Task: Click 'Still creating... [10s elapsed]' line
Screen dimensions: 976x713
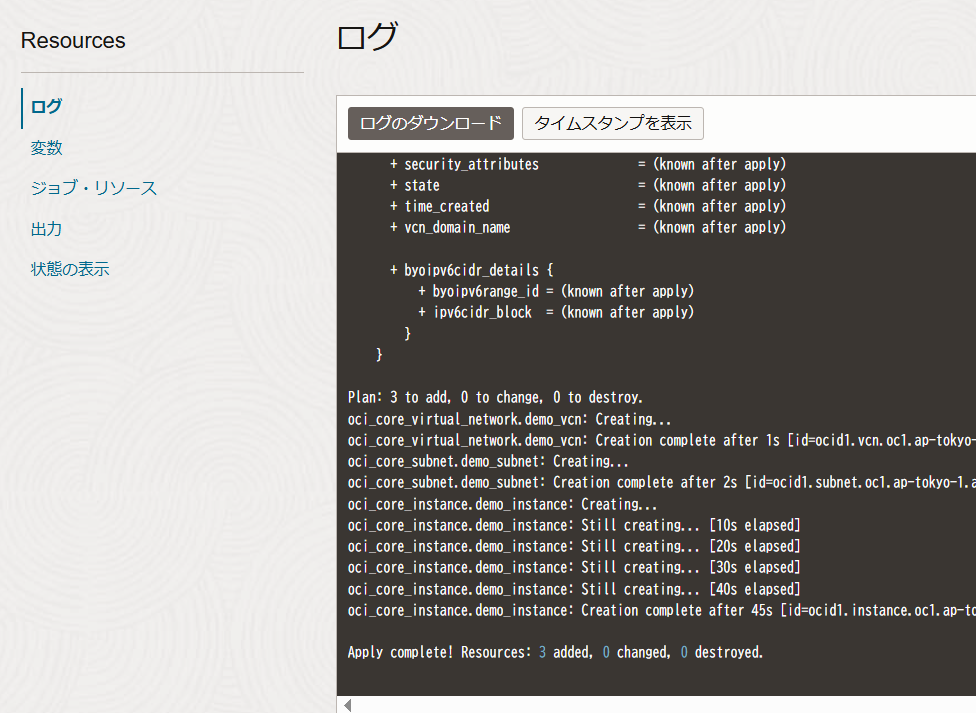Action: point(574,526)
